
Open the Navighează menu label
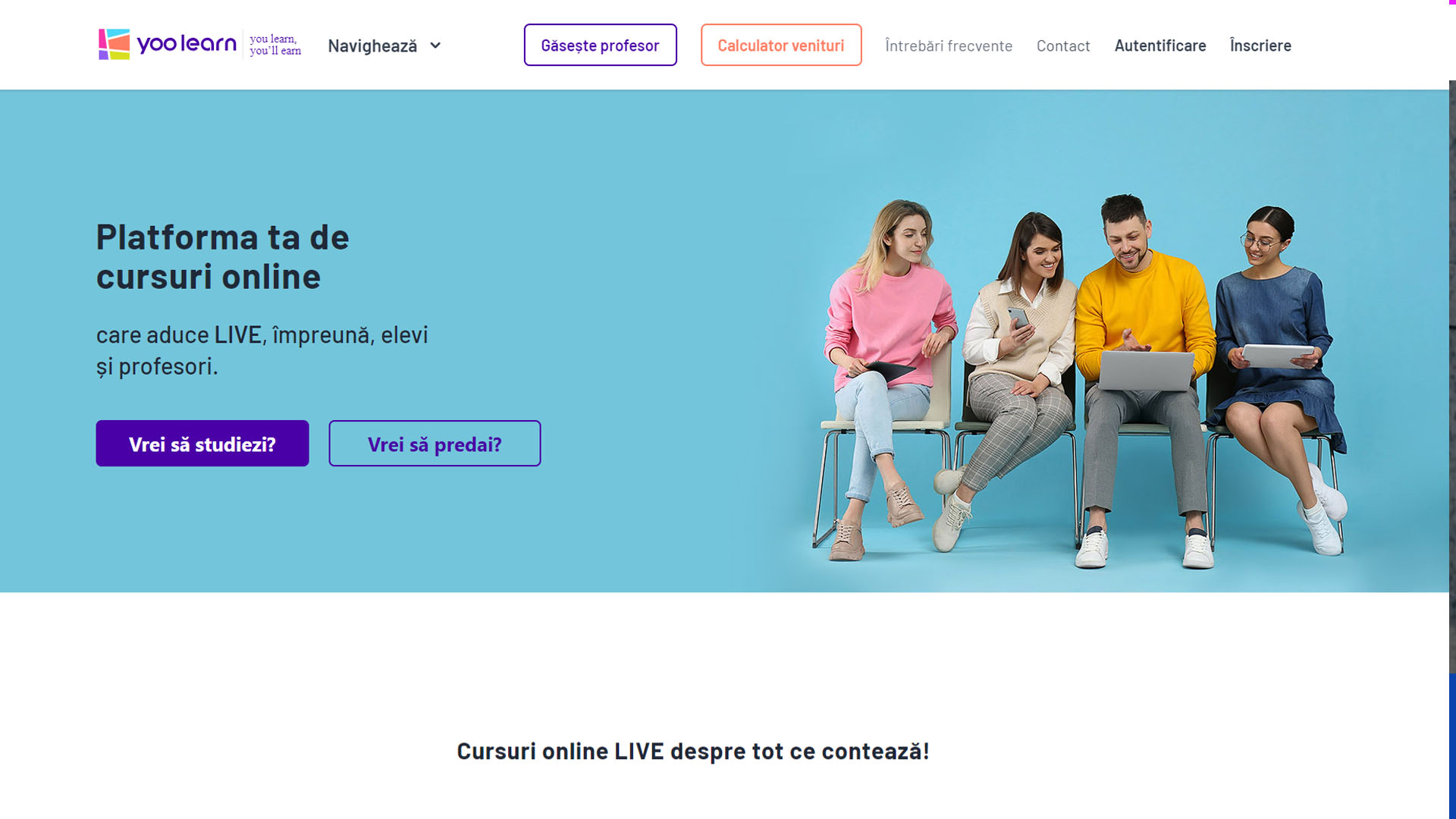372,45
